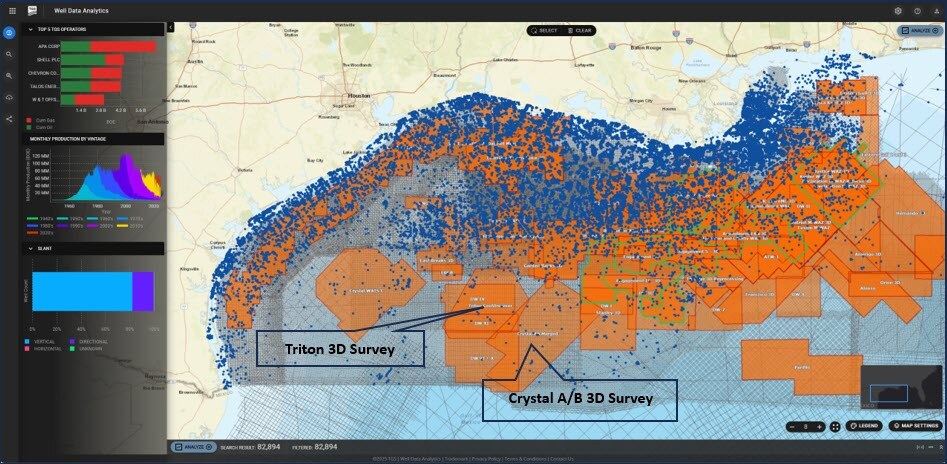Image resolution: width=947 pixels, height=464 pixels.
Task: Collapse the left analytics side panel
Action: coord(170,27)
